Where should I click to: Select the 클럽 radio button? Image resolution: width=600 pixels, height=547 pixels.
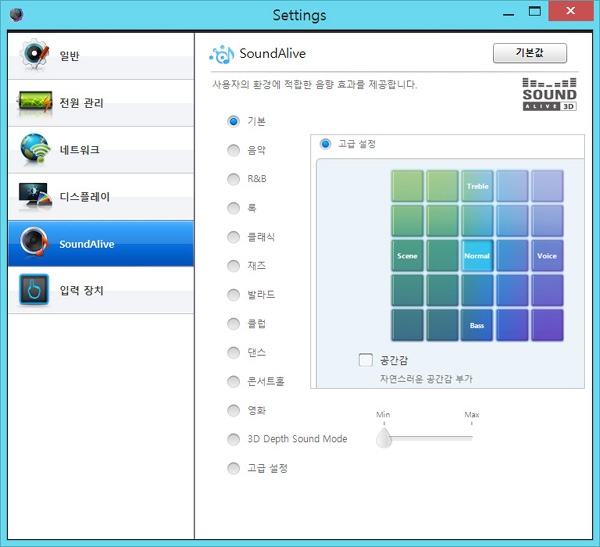233,324
